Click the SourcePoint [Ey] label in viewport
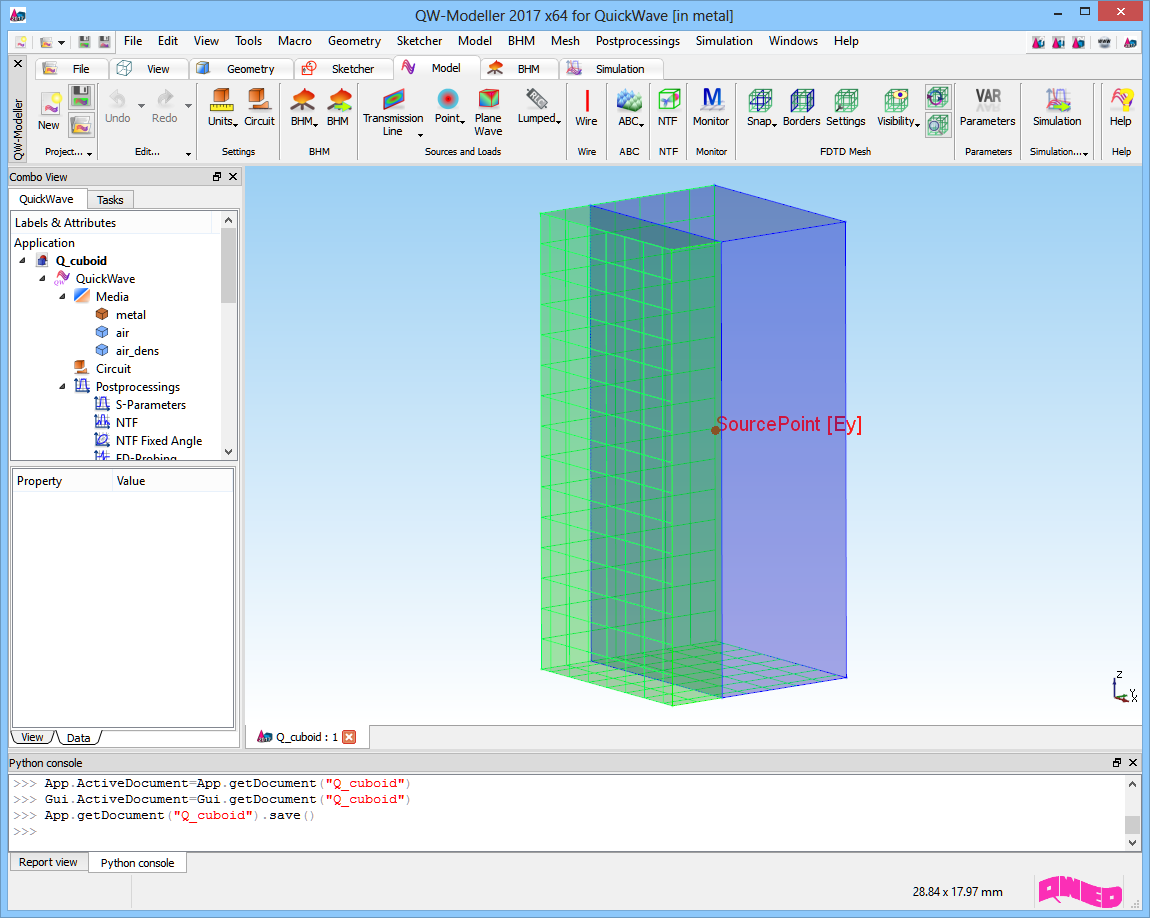 [x=789, y=425]
